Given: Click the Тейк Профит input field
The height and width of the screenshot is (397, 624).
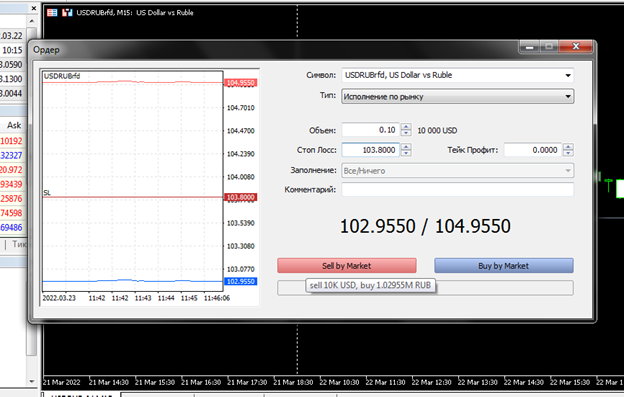Looking at the screenshot, I should pyautogui.click(x=533, y=150).
